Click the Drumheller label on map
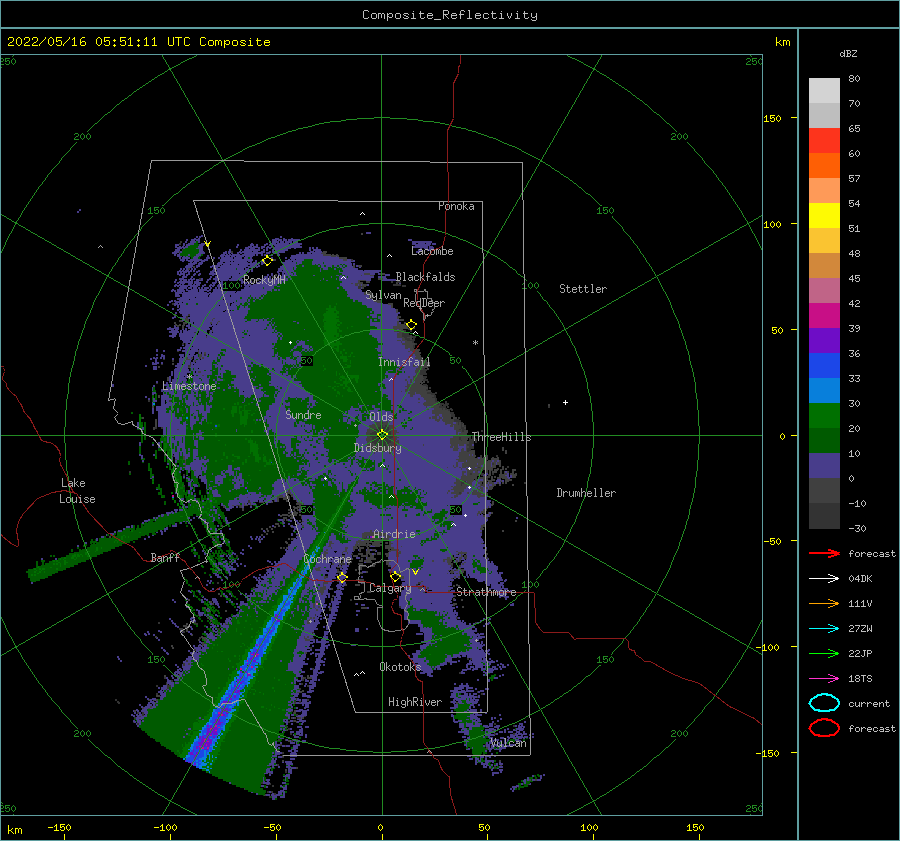Screen dimensions: 900x841 click(x=586, y=493)
